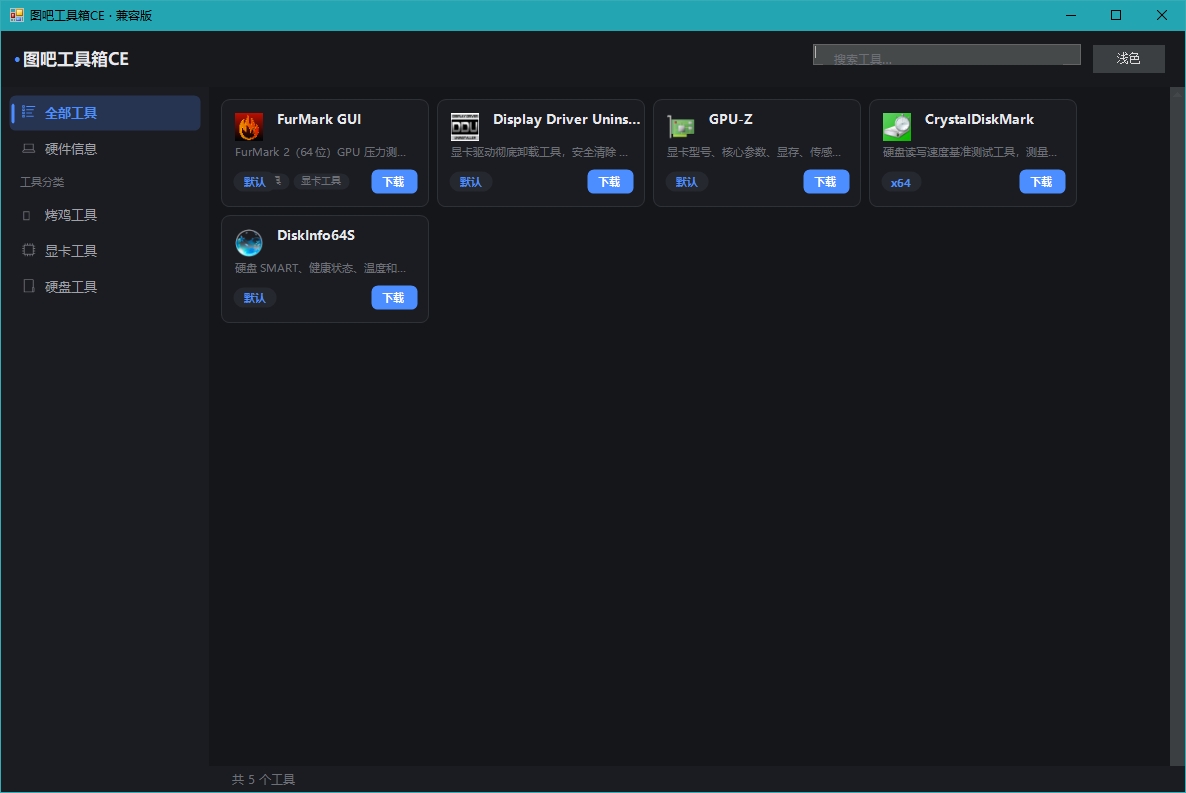Viewport: 1186px width, 793px height.
Task: Click the description '硬盘 SMART、健康状态、温度和...'
Action: coord(321,268)
